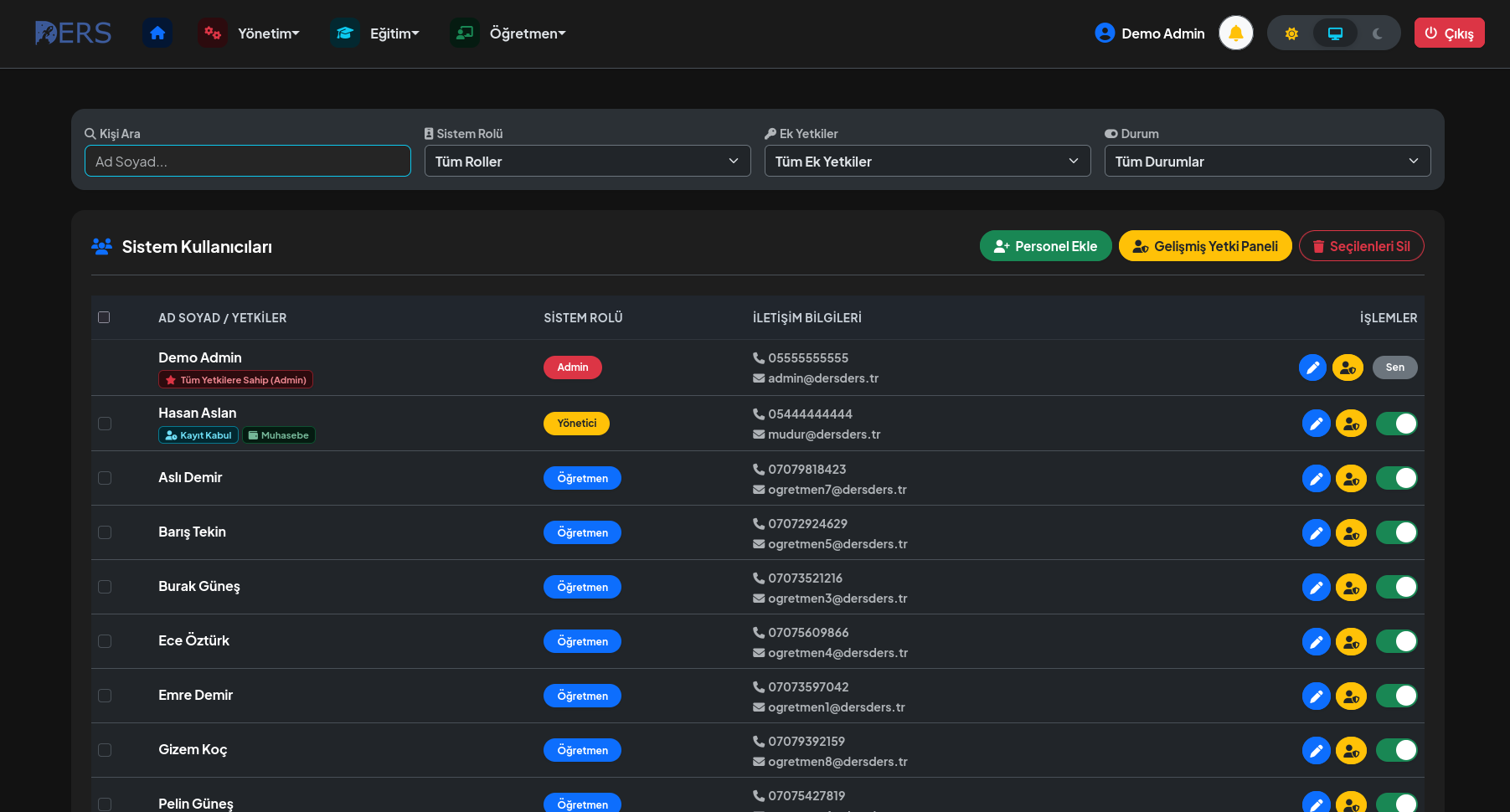This screenshot has width=1510, height=812.
Task: Open permissions icon for Barış Tekin
Action: tap(1351, 532)
